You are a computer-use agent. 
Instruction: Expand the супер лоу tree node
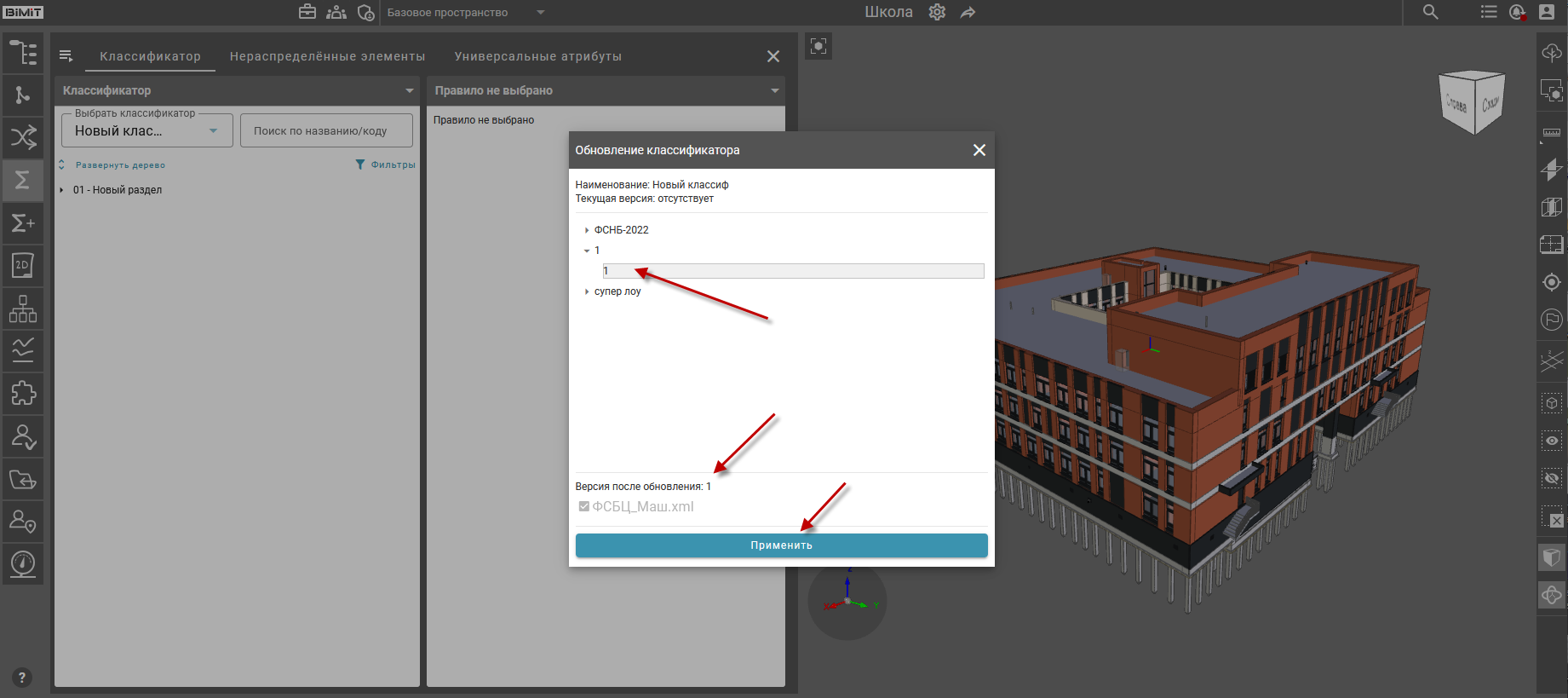[x=587, y=291]
